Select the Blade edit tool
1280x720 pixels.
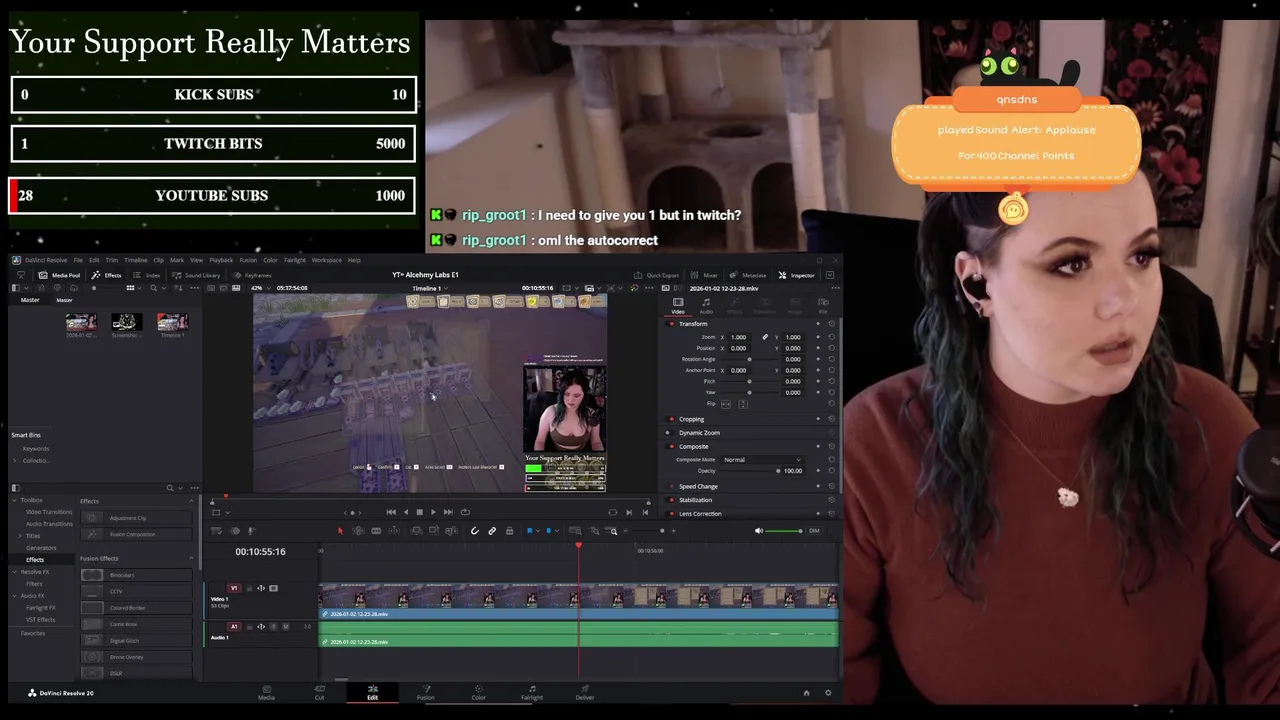click(x=376, y=531)
